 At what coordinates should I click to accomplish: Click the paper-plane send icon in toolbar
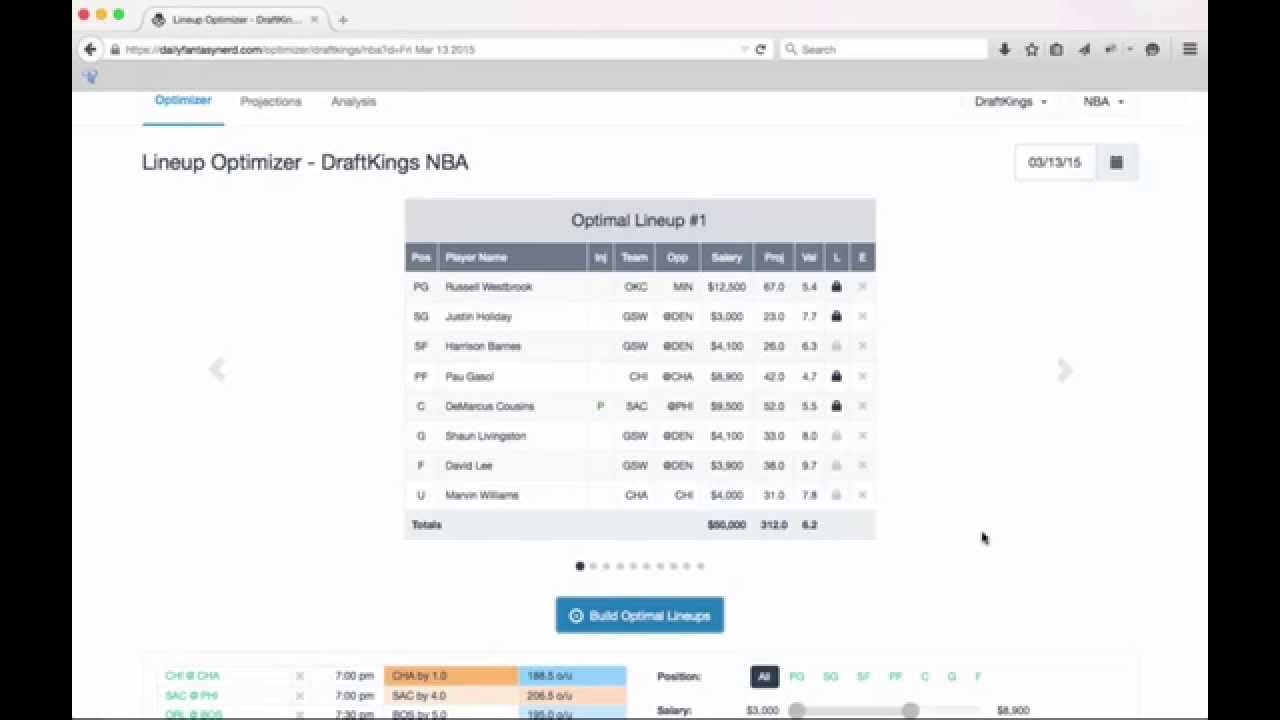(1084, 49)
